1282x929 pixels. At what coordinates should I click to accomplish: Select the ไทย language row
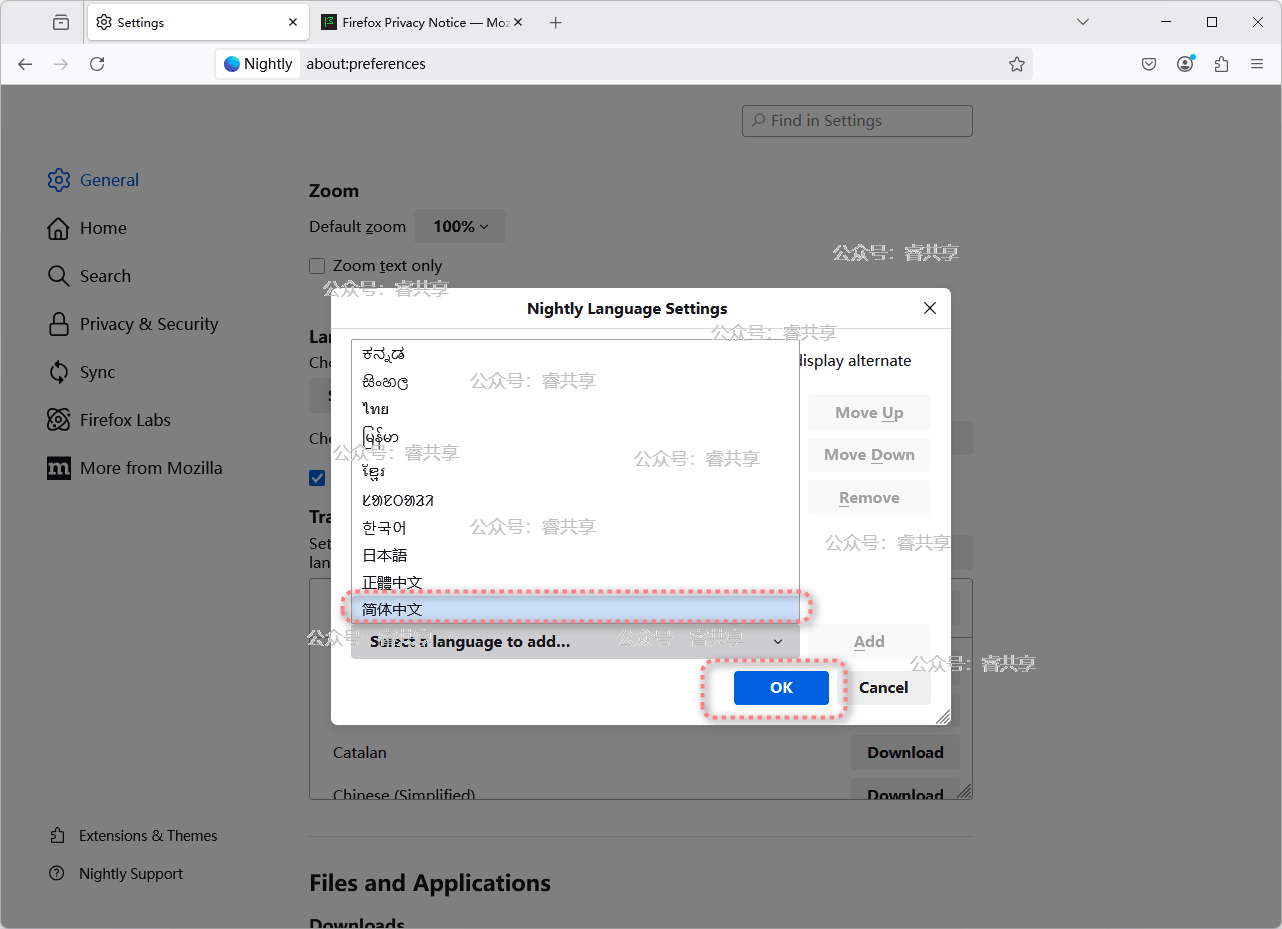575,409
